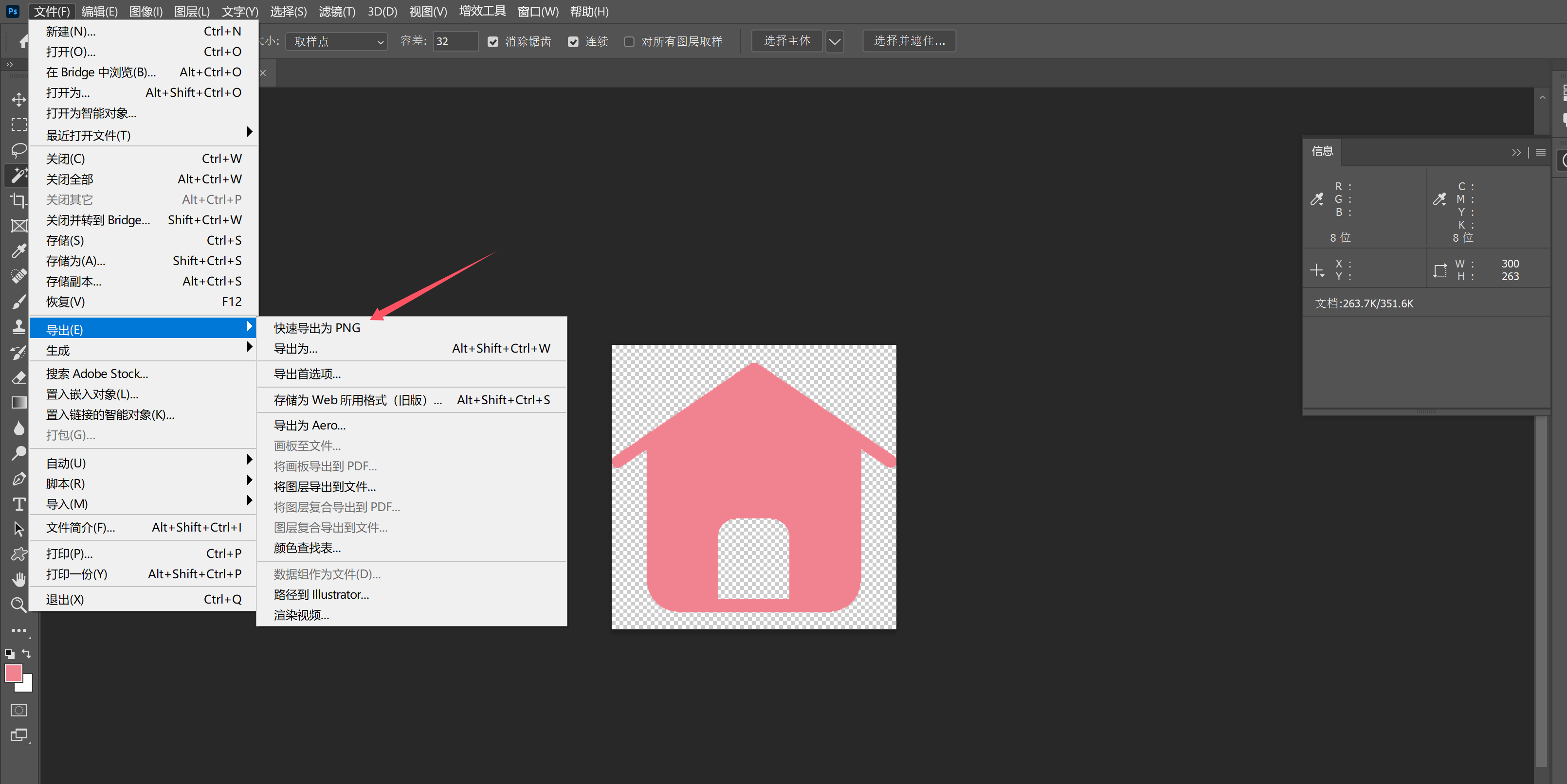Viewport: 1567px width, 784px height.
Task: Click the 容差 tolerance input field
Action: pos(455,41)
